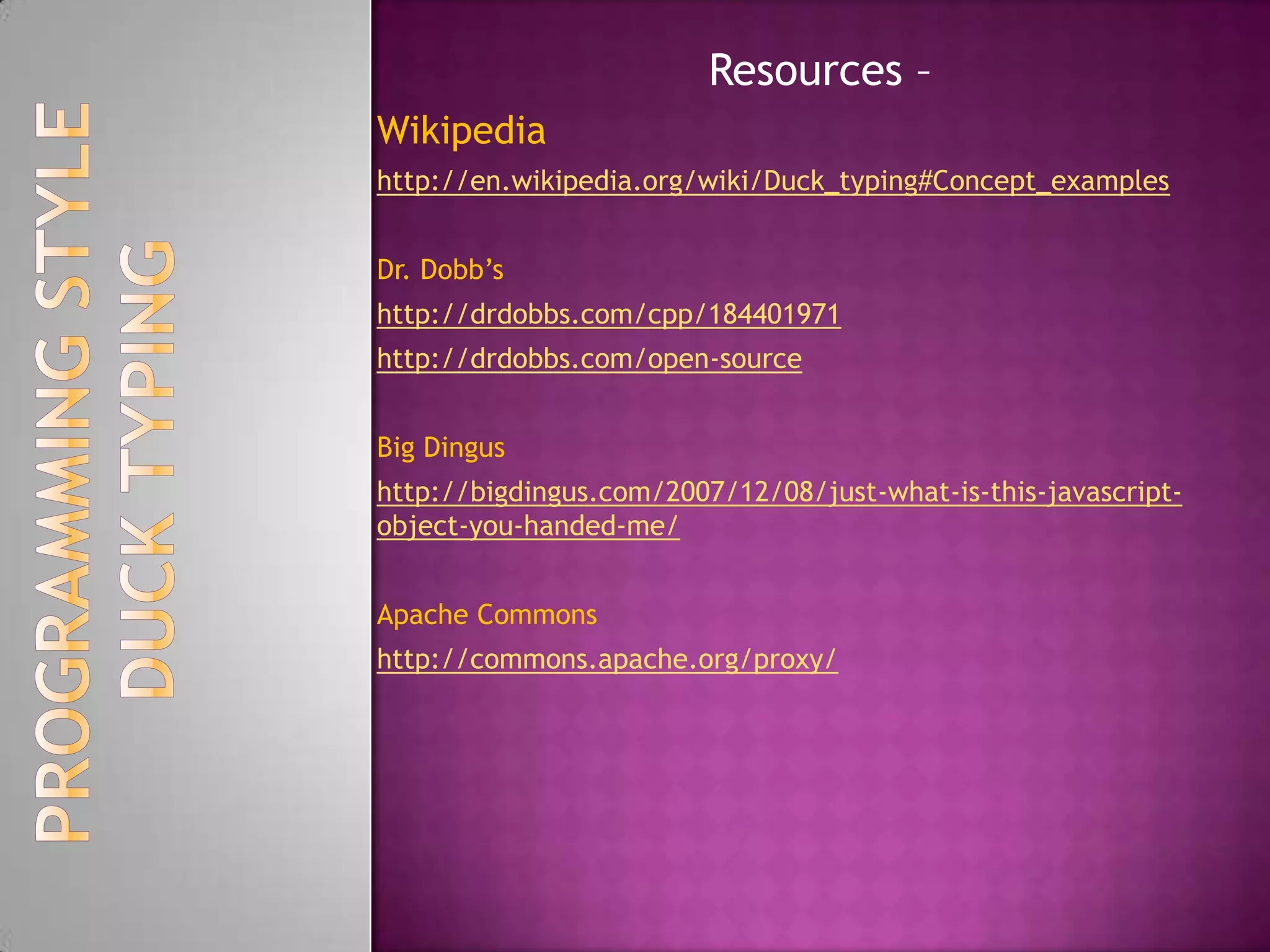Click the divider between the gray and purple panels
The image size is (1270, 952).
click(x=371, y=476)
